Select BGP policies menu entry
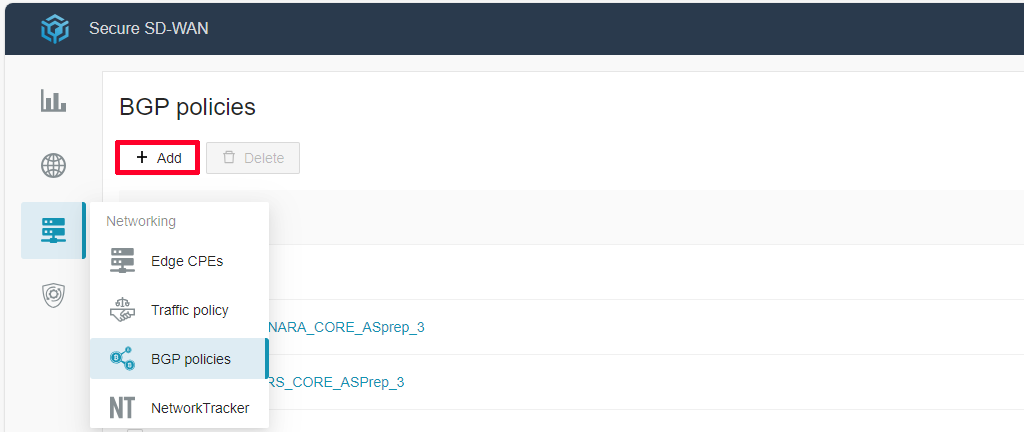1024x432 pixels. coord(190,359)
